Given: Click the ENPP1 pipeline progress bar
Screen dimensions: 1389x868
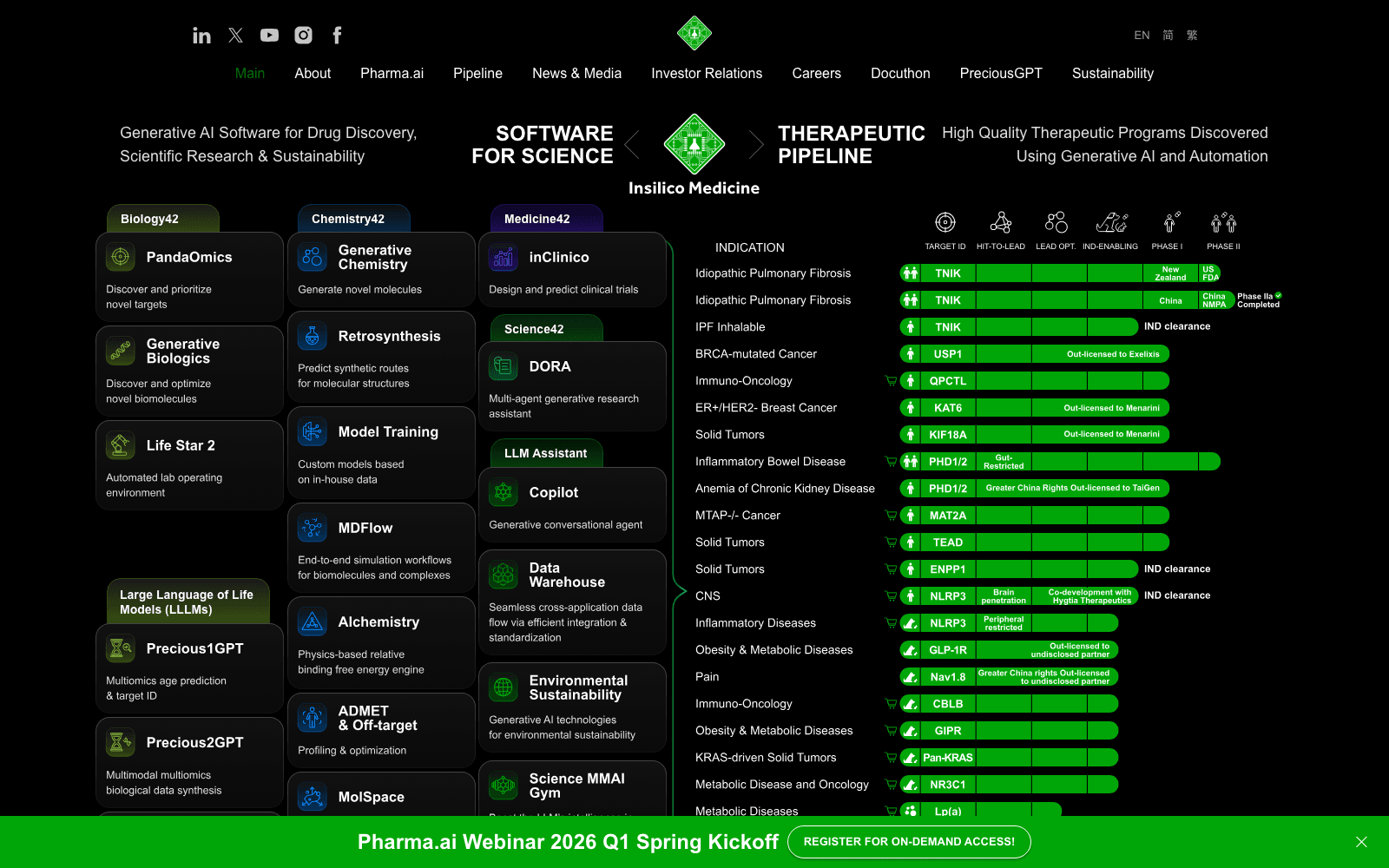Looking at the screenshot, I should pos(1019,569).
